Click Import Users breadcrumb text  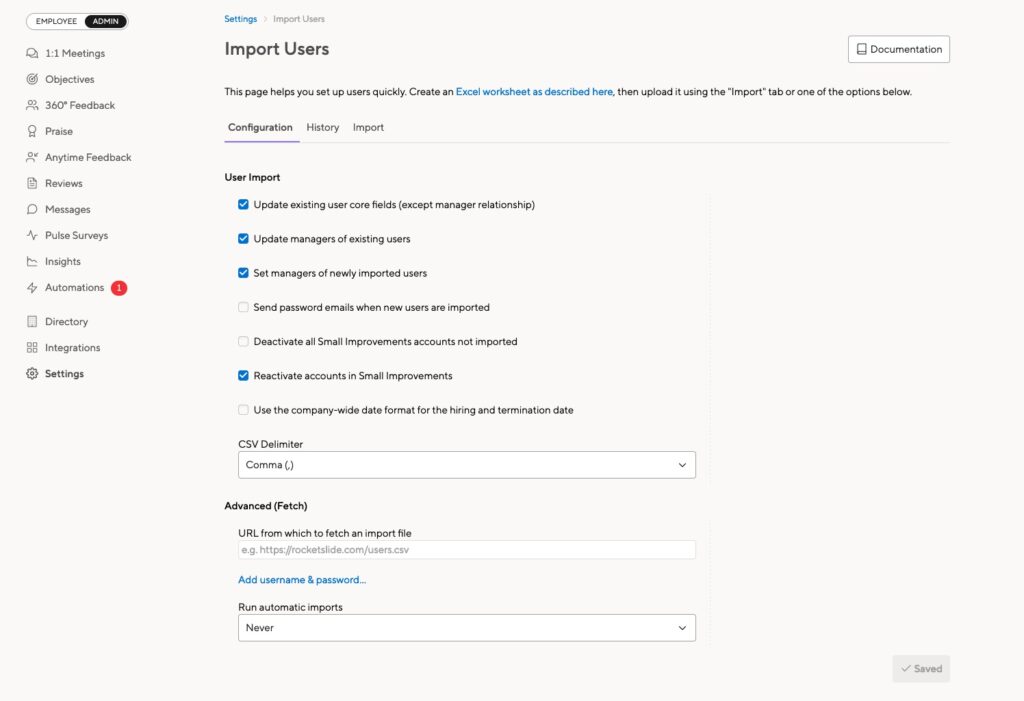click(x=298, y=19)
